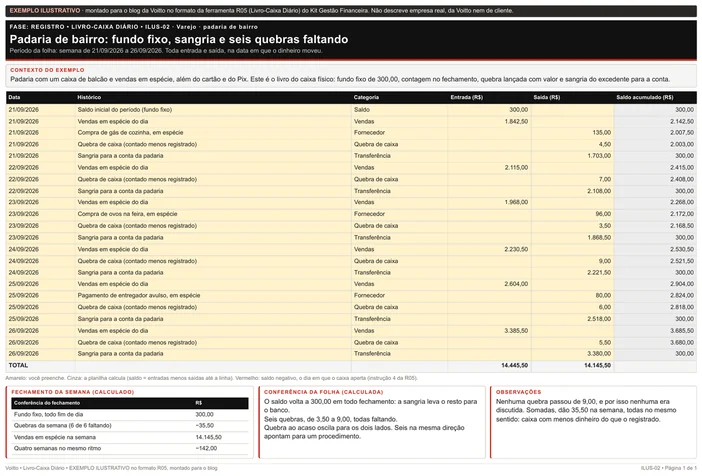Click saldo value '2.824,00'
The height and width of the screenshot is (476, 702).
[x=682, y=296]
